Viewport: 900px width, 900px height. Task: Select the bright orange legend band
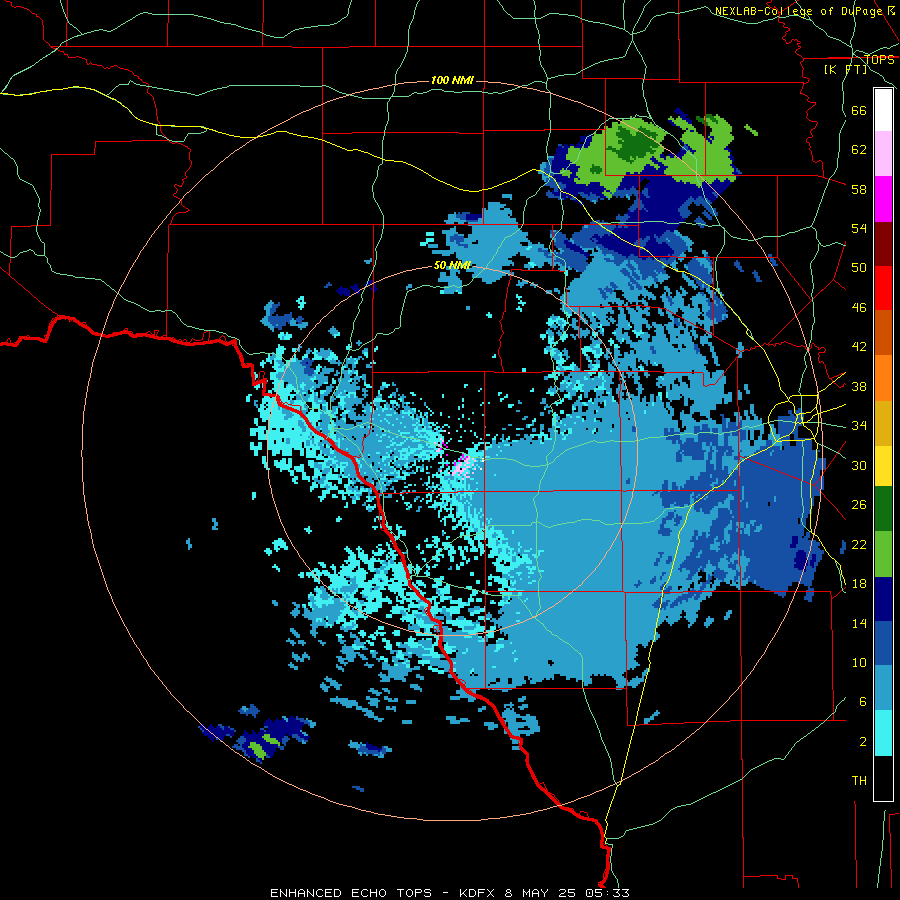click(883, 378)
